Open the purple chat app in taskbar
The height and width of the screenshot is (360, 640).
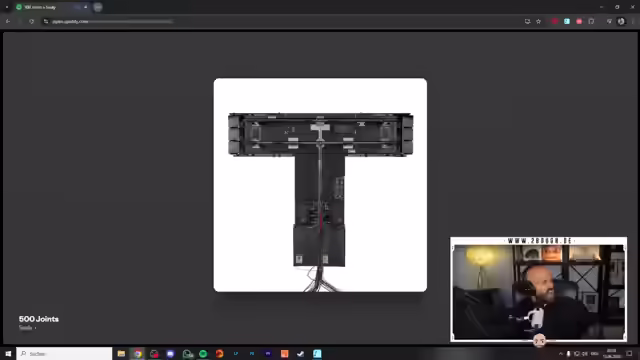170,353
